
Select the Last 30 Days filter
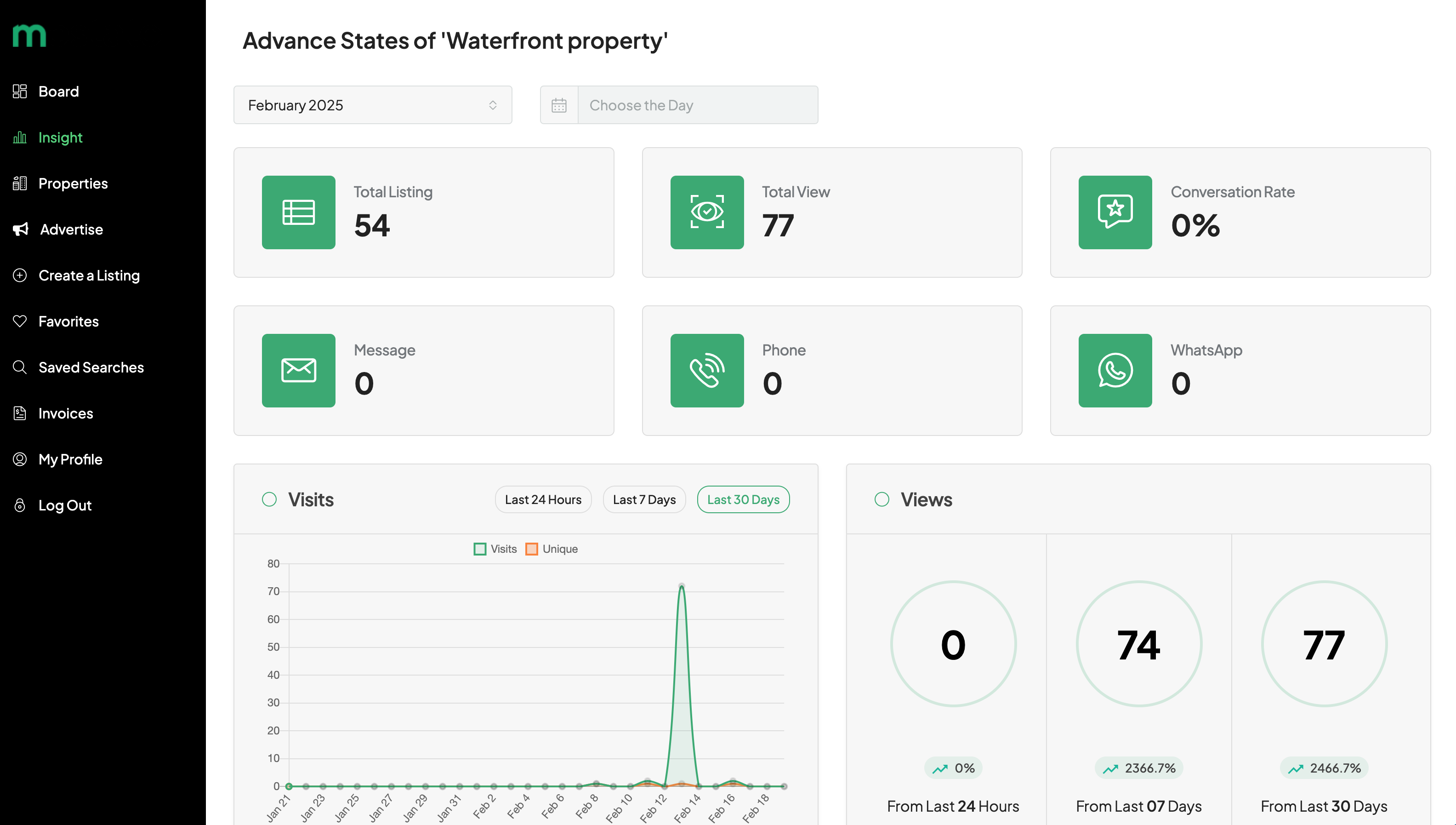[743, 499]
